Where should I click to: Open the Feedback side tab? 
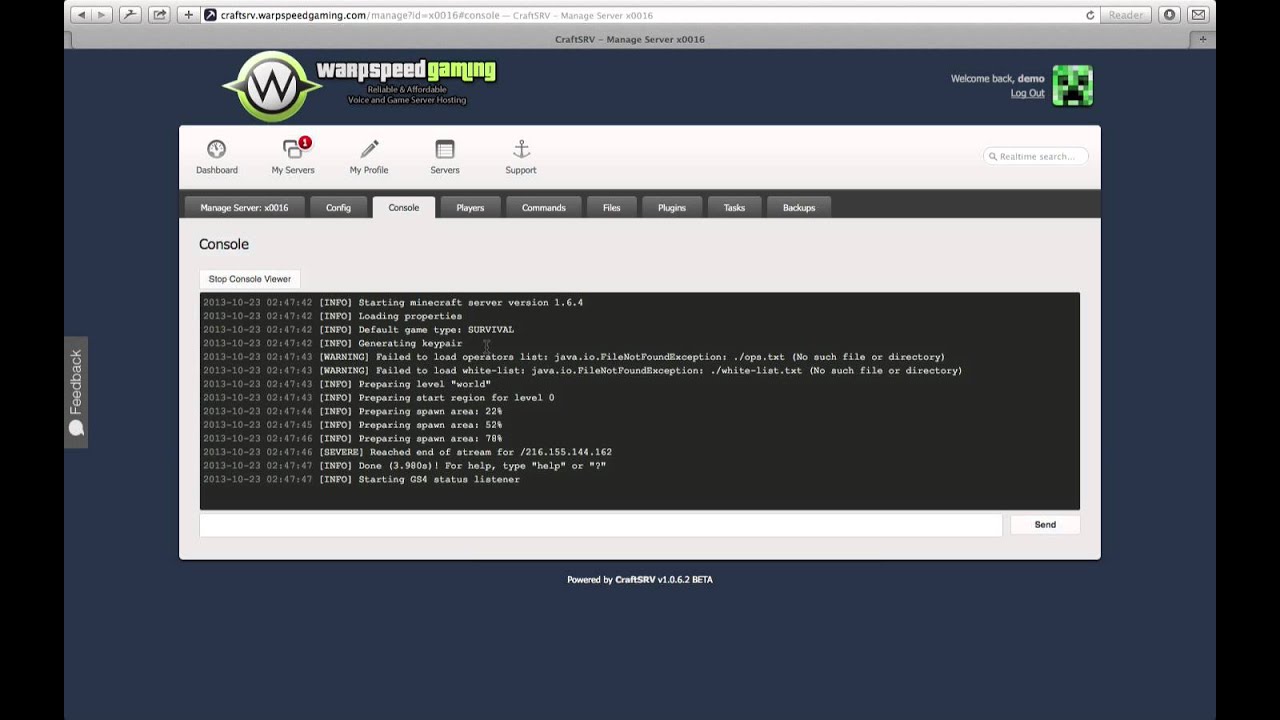[x=76, y=392]
